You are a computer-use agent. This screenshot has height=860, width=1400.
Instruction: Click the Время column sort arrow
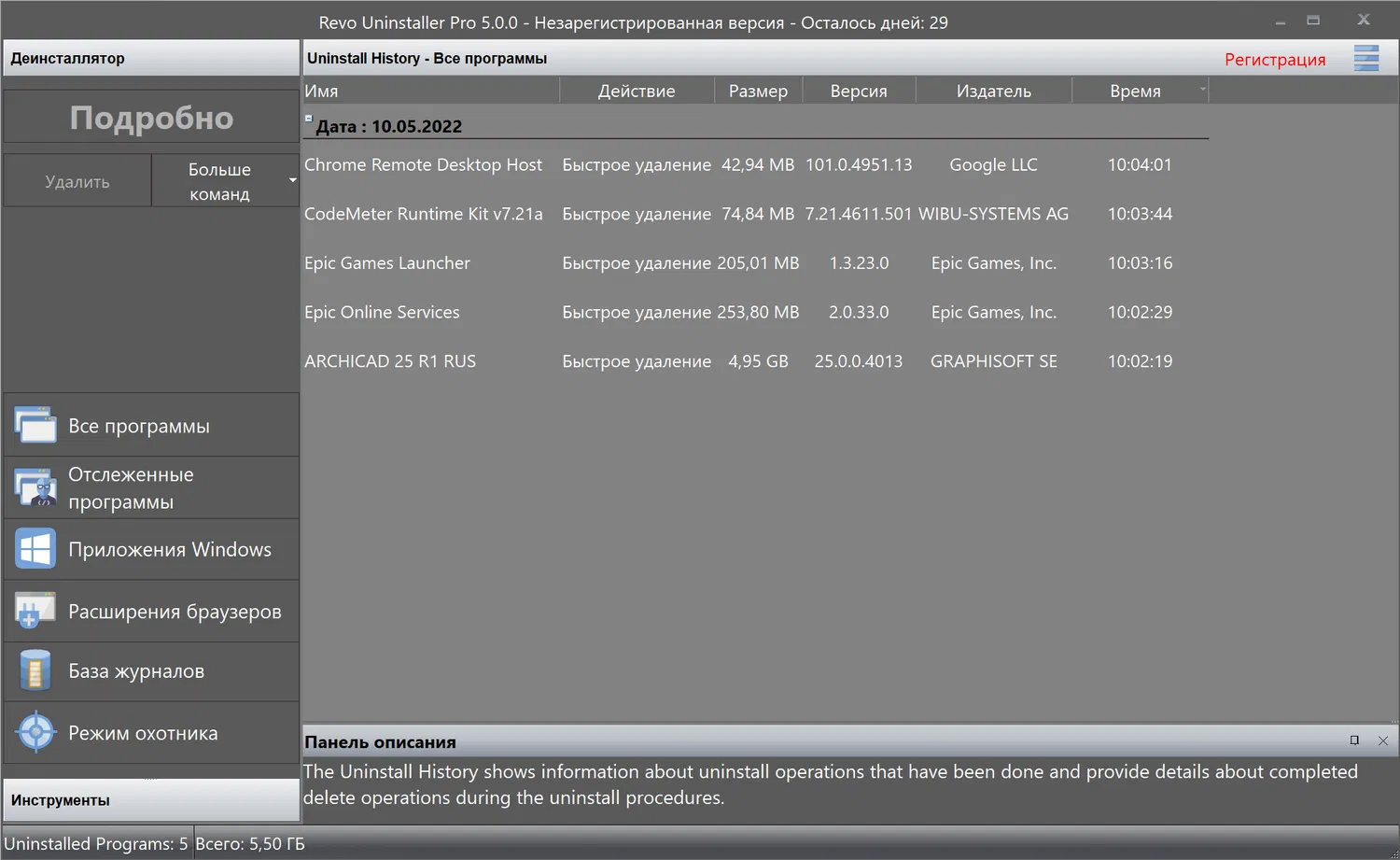tap(1202, 90)
